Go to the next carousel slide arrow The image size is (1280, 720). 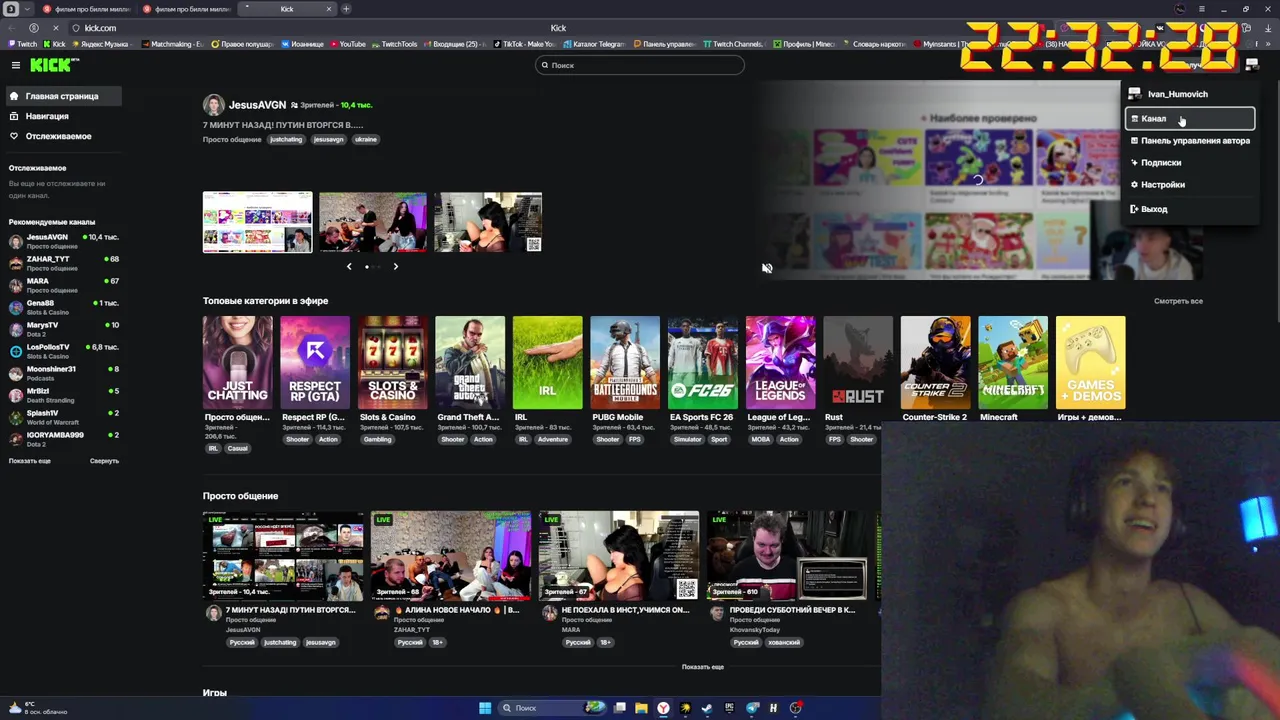(x=395, y=266)
